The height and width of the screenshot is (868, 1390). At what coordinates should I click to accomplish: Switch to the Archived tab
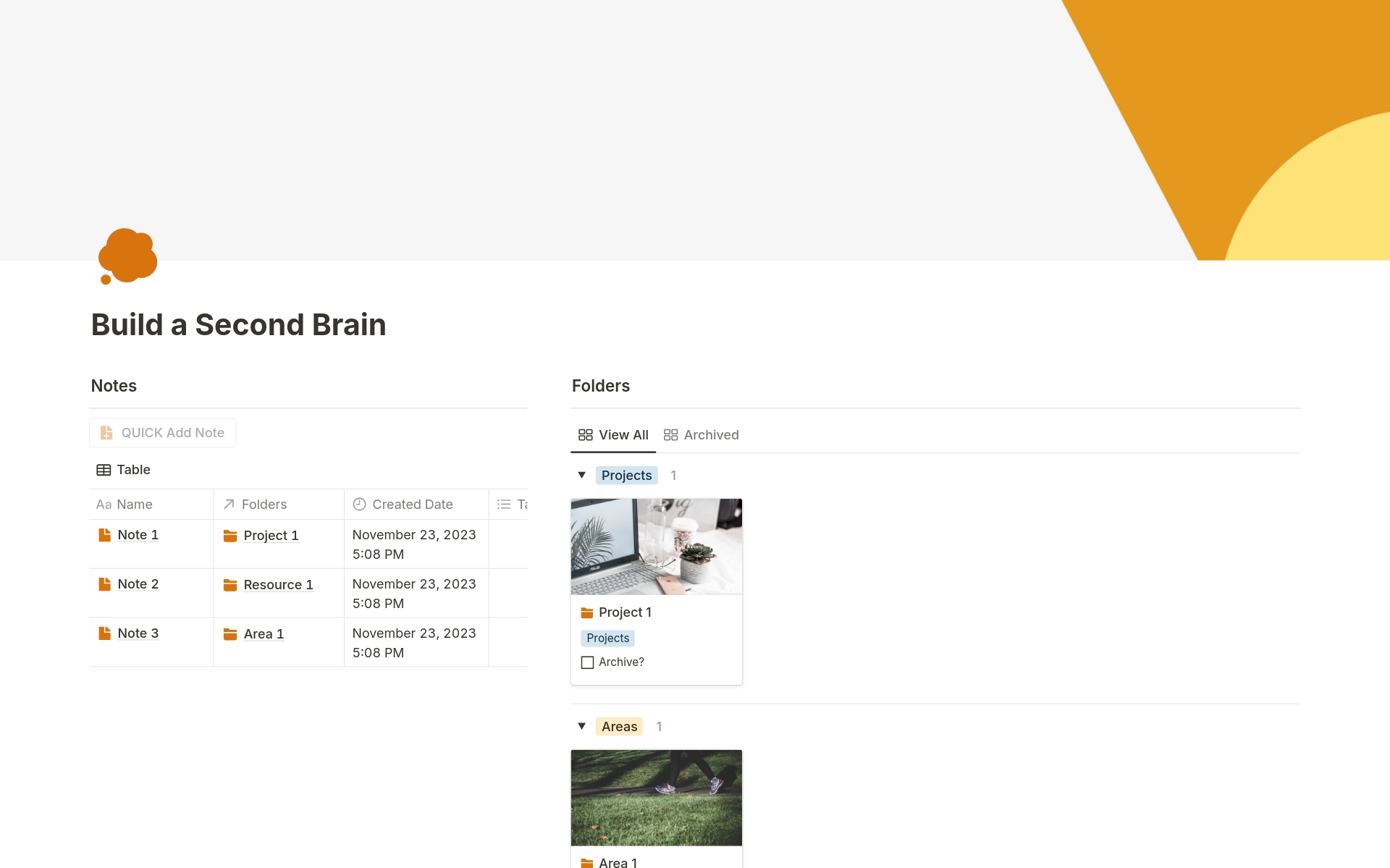coord(701,435)
